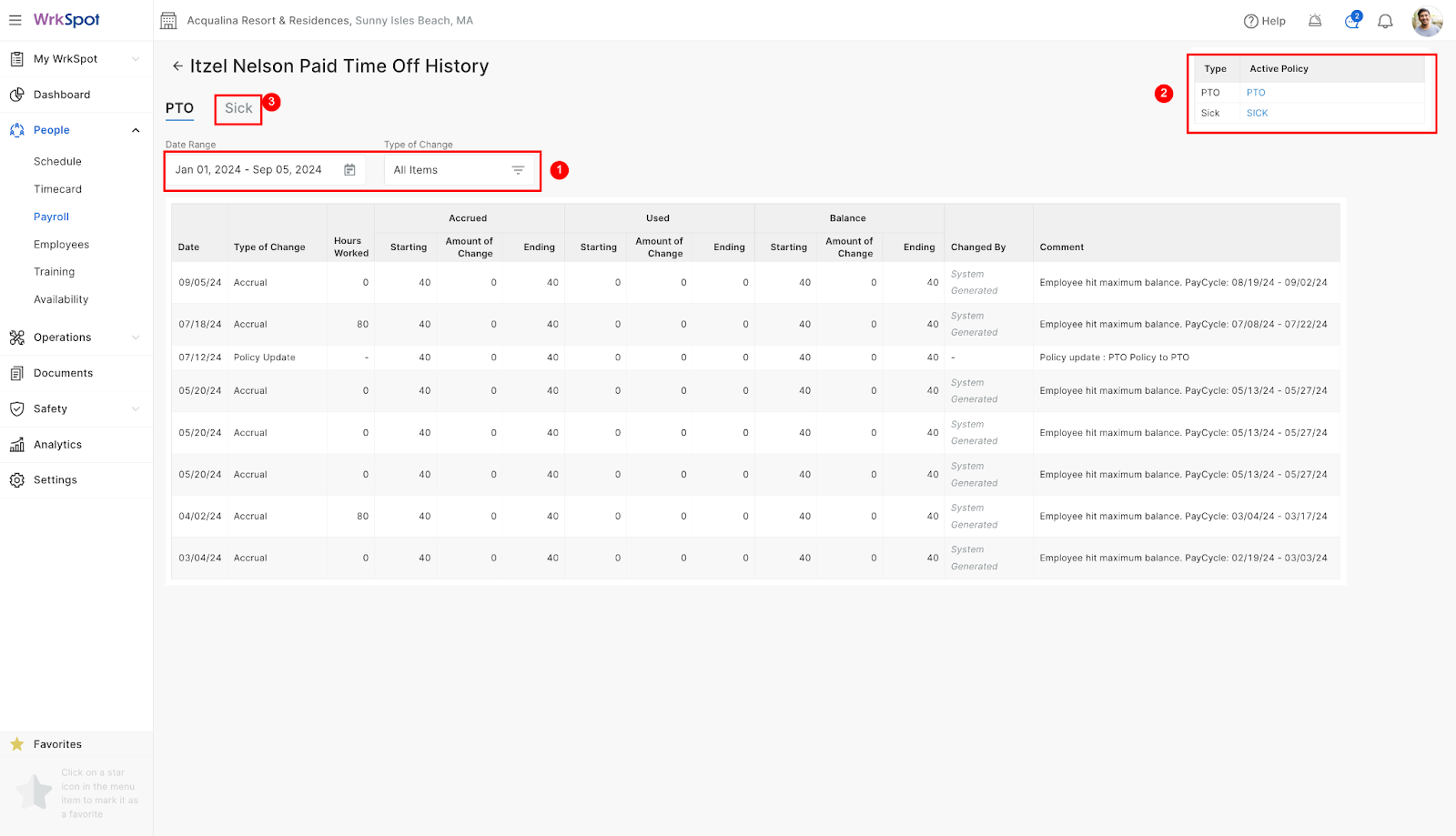This screenshot has width=1456, height=836.
Task: Open Timecard in the sidebar
Action: pyautogui.click(x=57, y=189)
